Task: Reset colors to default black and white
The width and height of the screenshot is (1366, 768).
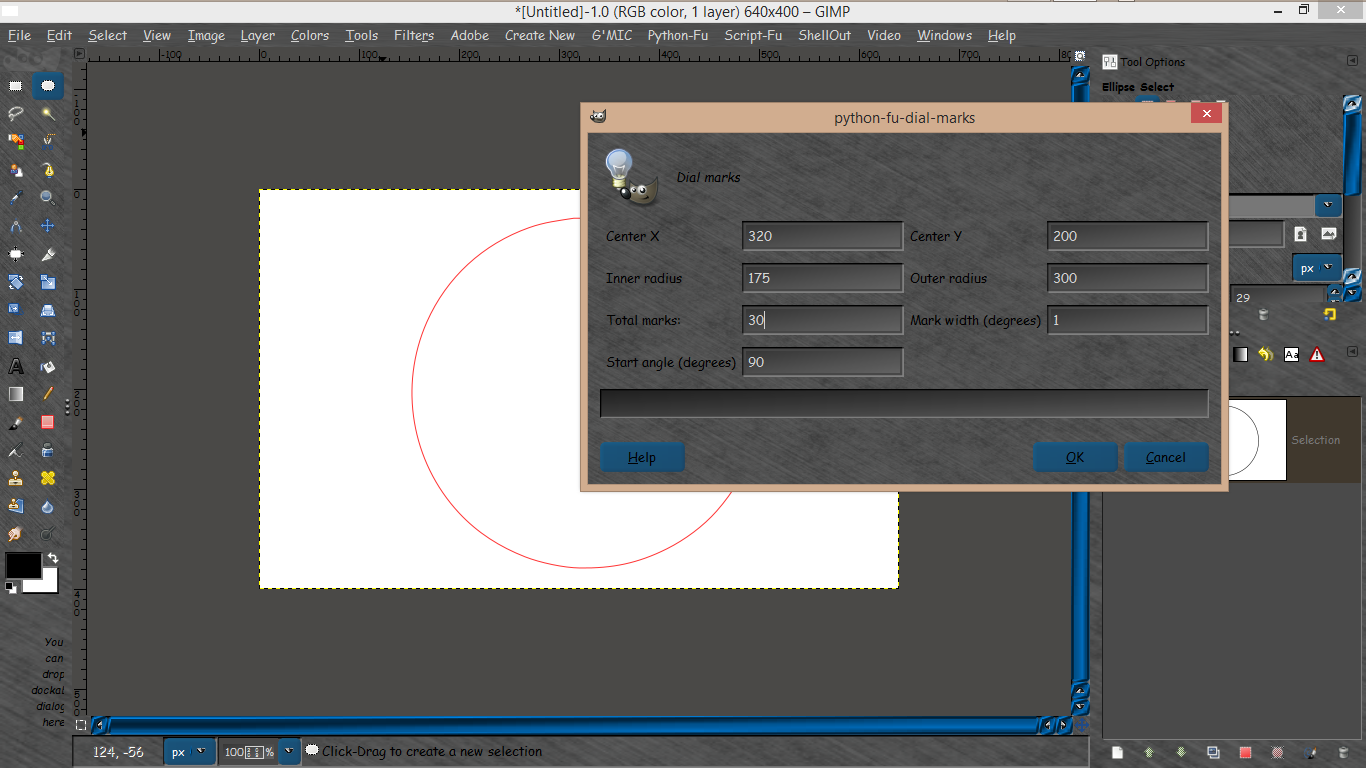Action: point(10,587)
